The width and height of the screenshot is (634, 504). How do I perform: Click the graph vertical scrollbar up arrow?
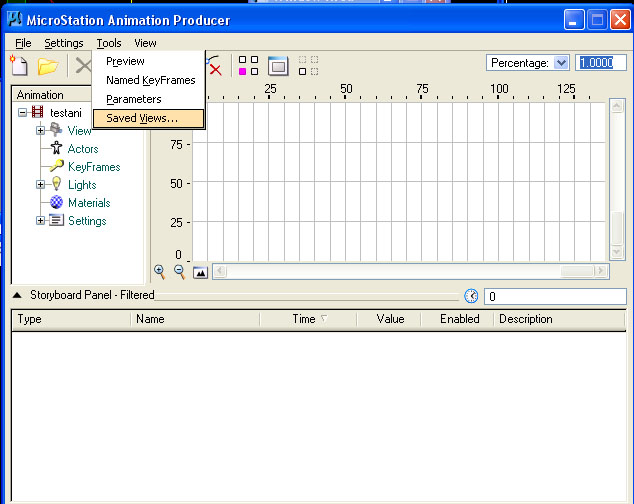617,106
